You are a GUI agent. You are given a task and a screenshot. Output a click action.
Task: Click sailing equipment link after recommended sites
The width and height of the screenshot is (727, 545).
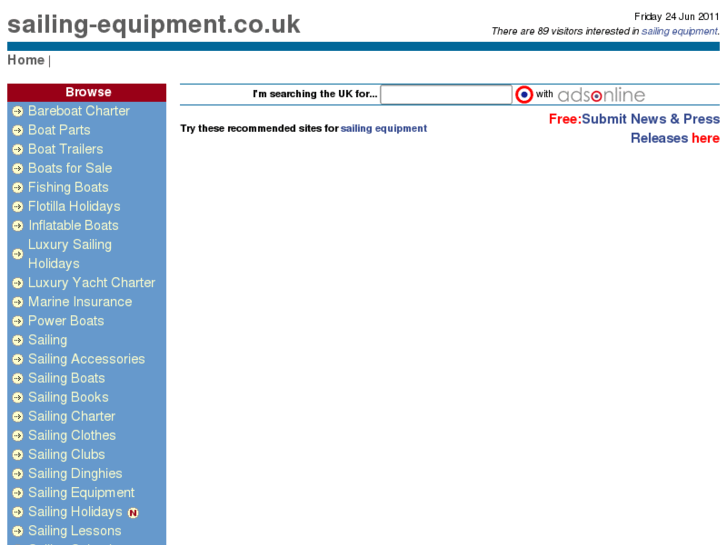point(384,128)
